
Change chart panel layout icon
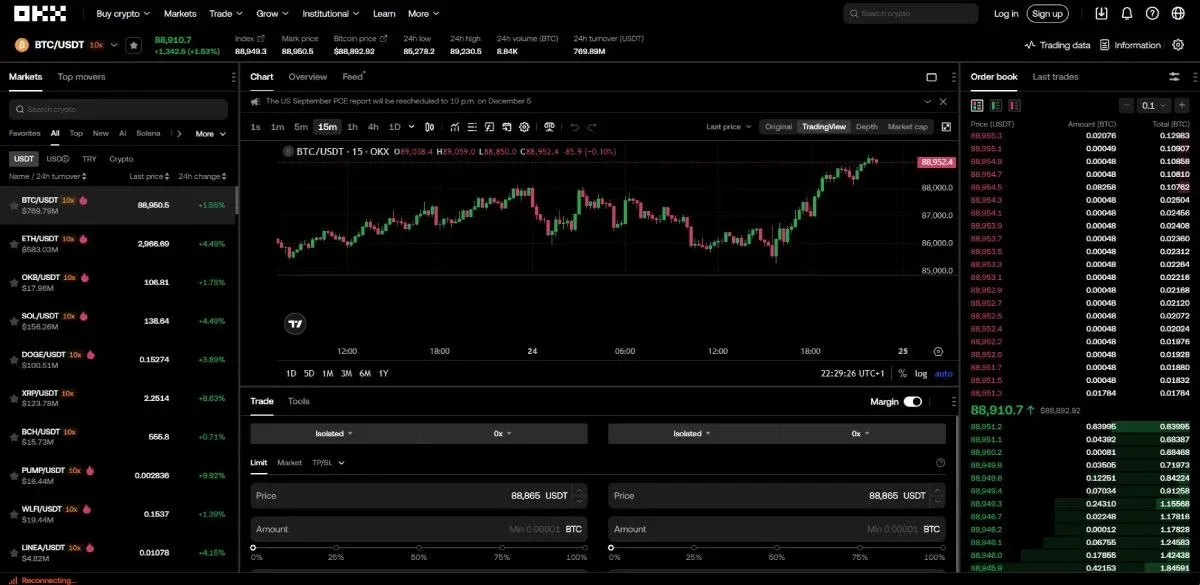pyautogui.click(x=931, y=77)
